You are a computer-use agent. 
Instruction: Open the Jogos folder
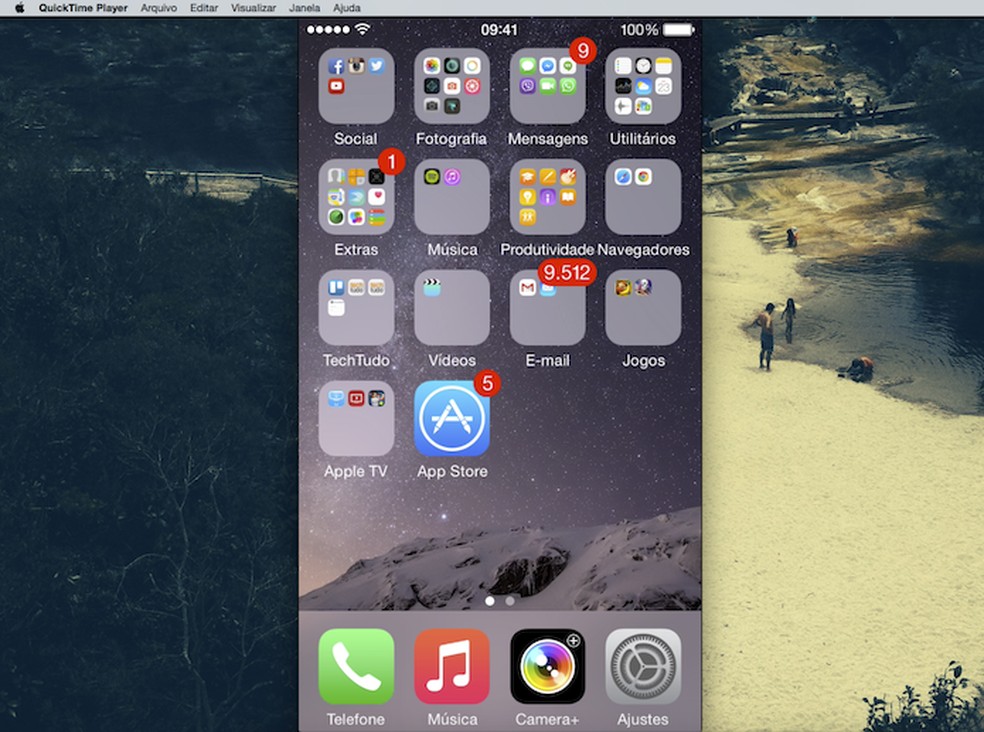tap(643, 308)
